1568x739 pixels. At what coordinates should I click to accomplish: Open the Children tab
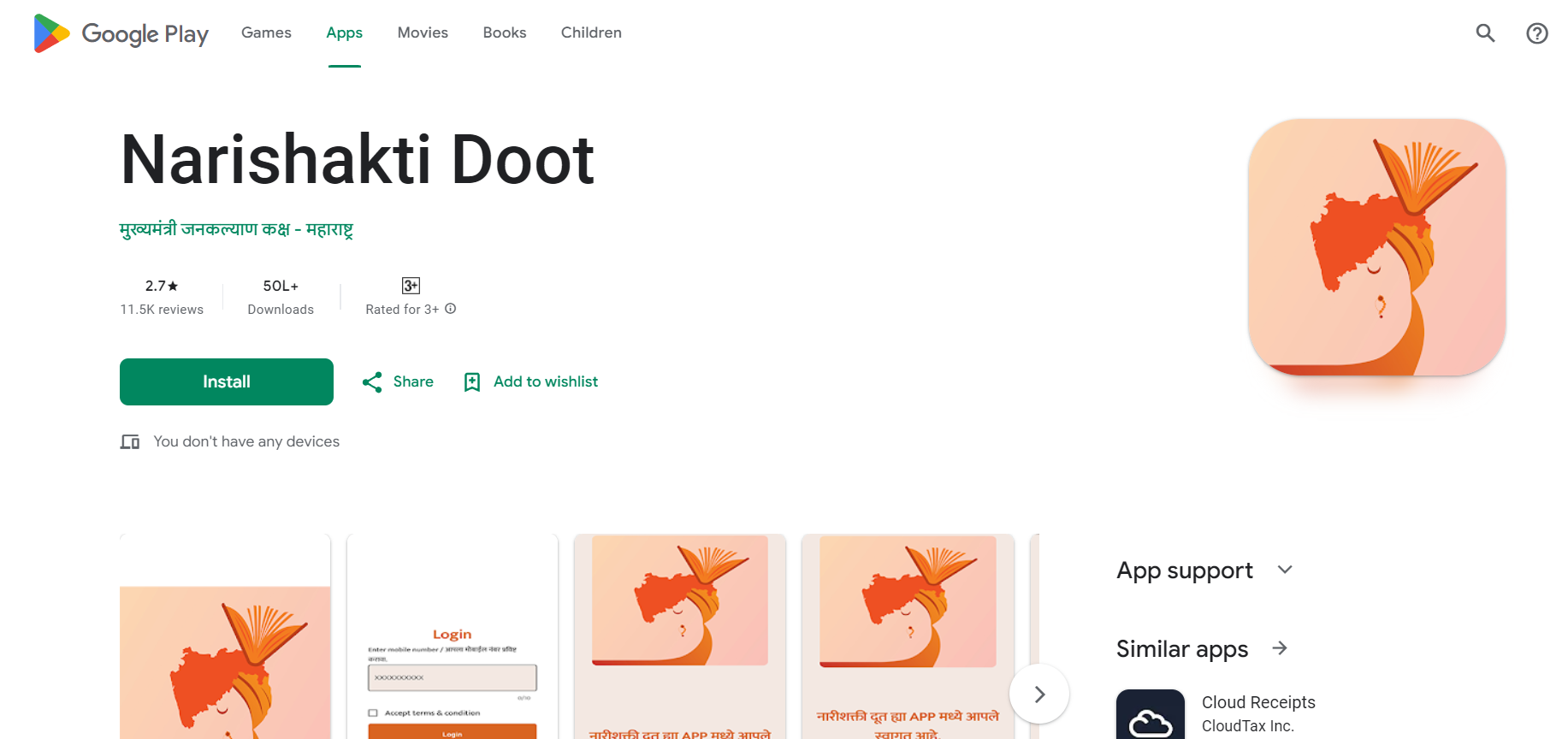[591, 33]
